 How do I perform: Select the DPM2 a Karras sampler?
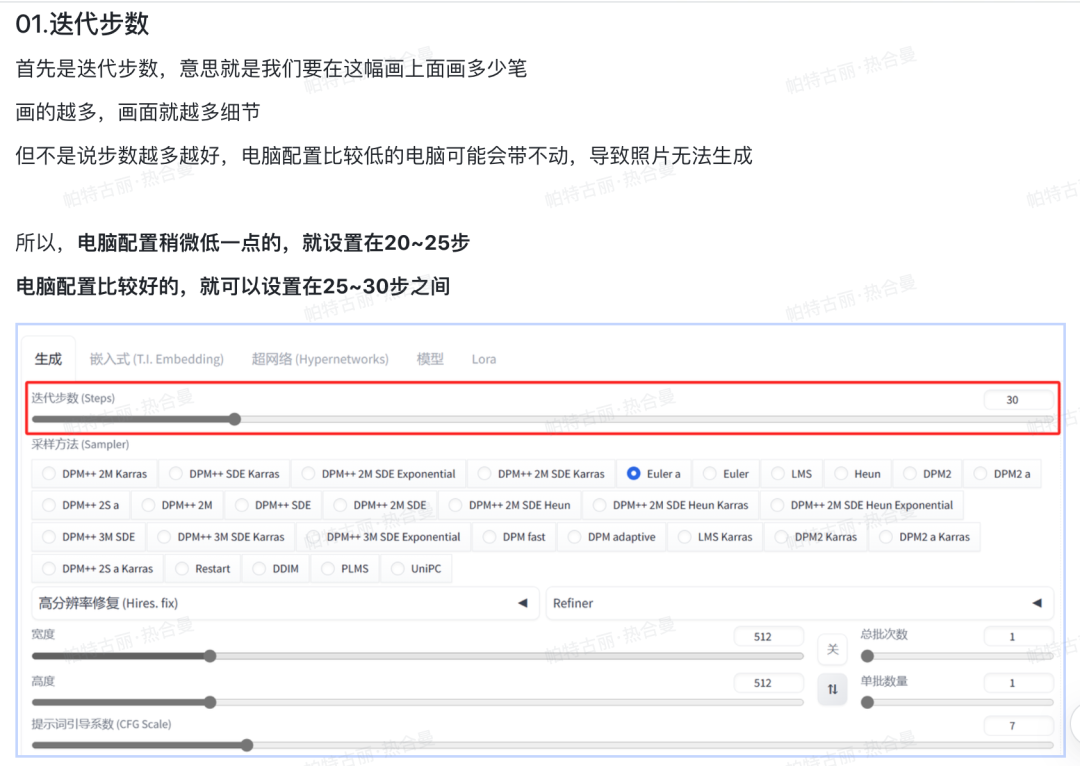(924, 537)
